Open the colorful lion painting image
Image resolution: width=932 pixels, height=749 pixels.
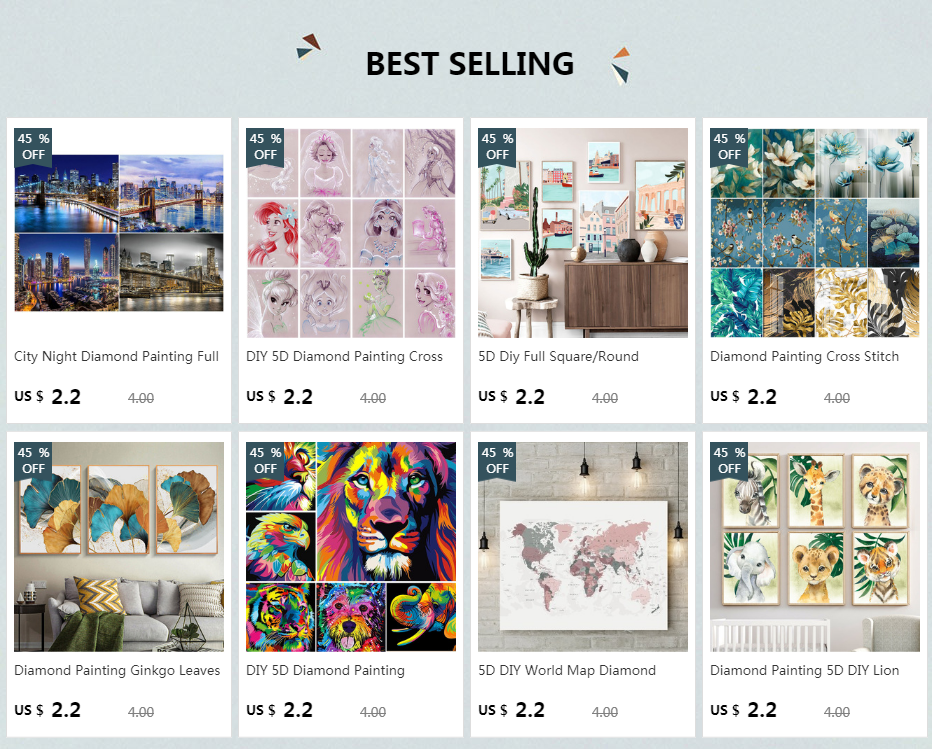coord(351,547)
